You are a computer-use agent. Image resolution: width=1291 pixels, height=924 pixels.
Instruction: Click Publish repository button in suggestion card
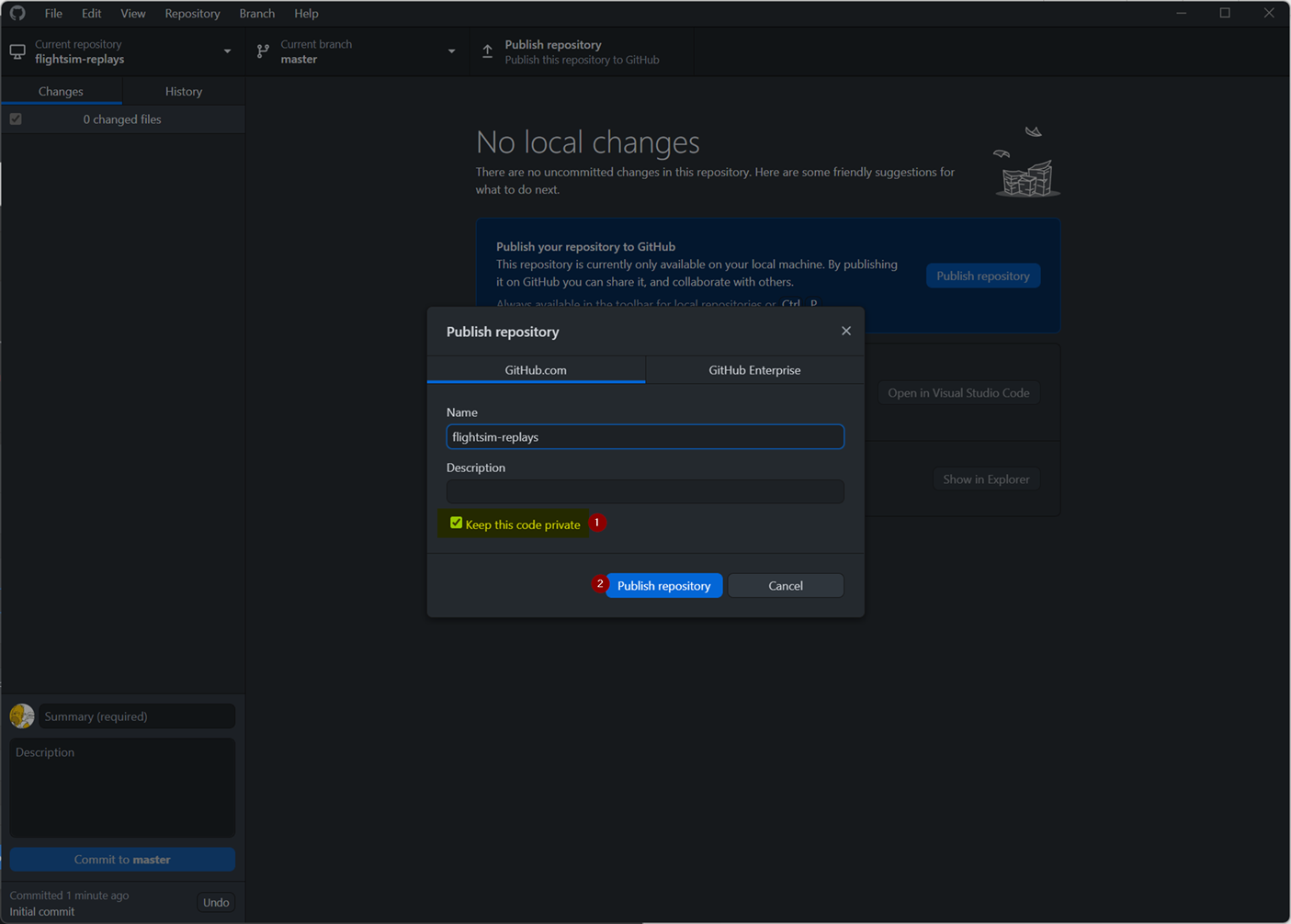(x=983, y=276)
